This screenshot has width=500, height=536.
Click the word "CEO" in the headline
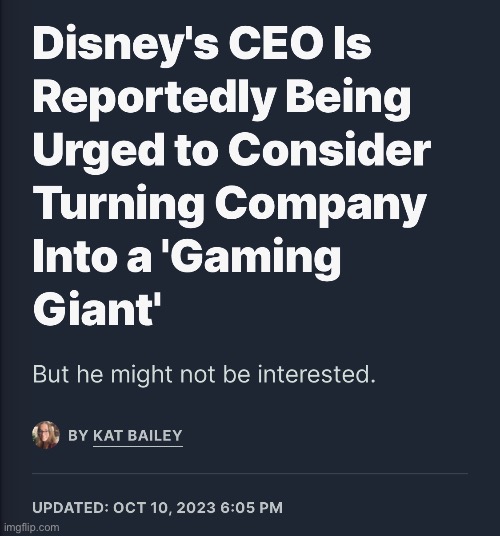[276, 43]
